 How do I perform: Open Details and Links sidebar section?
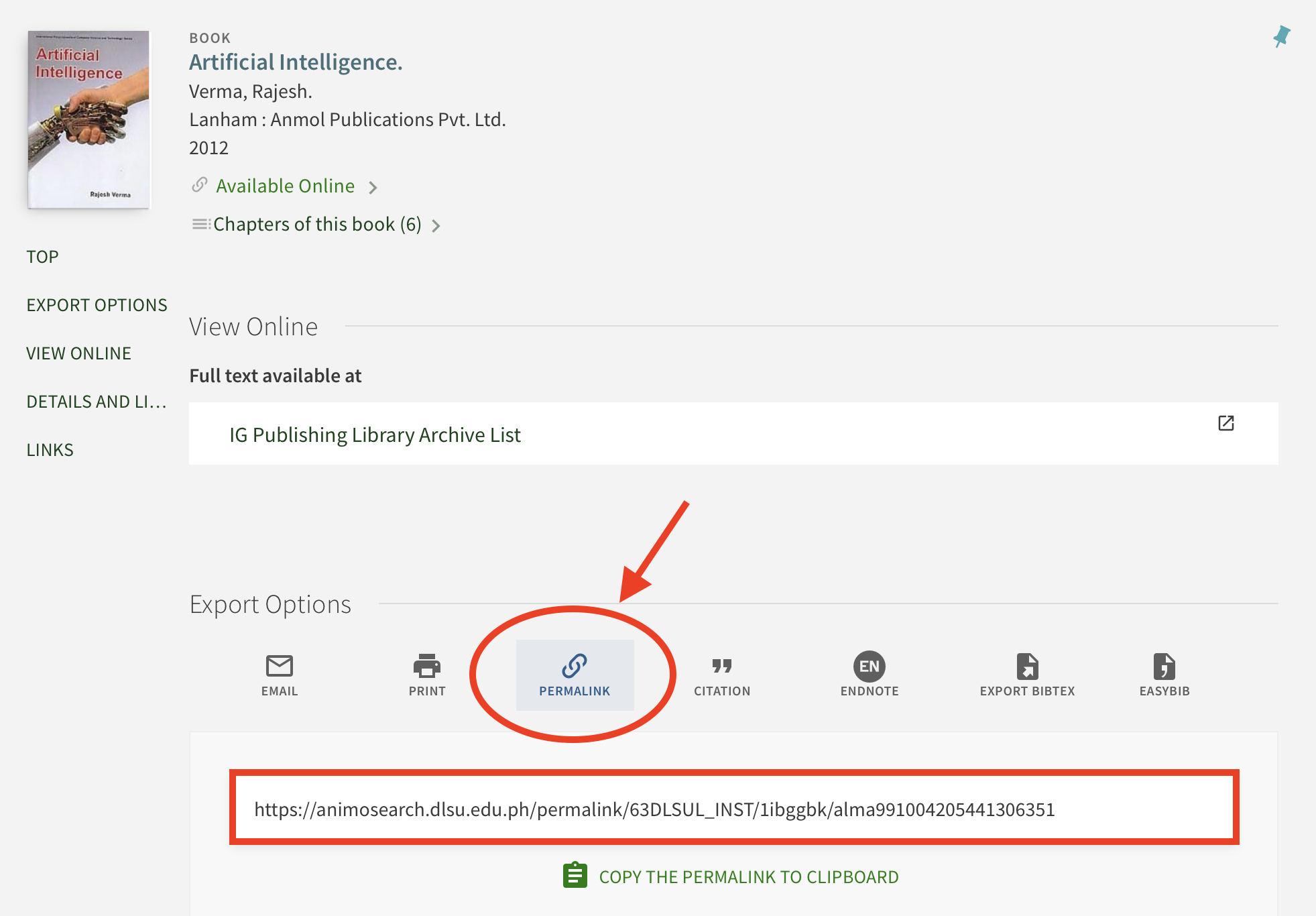point(96,402)
